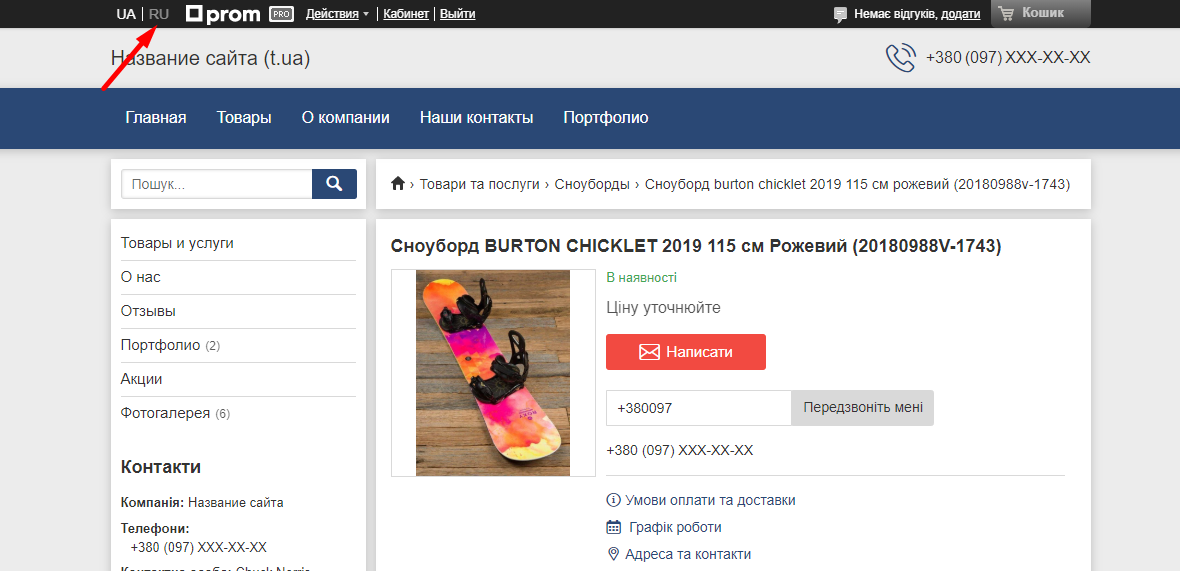Click the callback phone input +380097

tap(698, 408)
